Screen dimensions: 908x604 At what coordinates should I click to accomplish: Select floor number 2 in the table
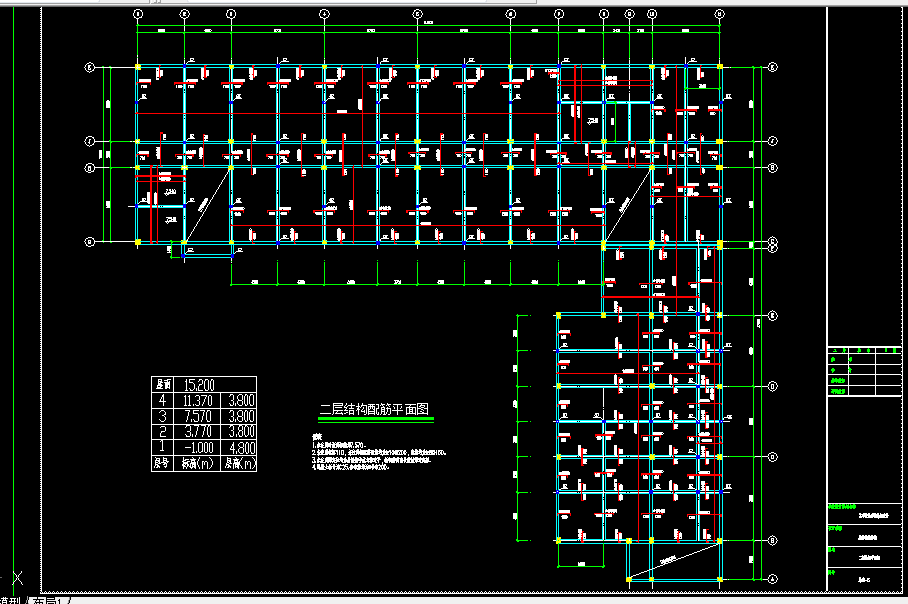162,431
